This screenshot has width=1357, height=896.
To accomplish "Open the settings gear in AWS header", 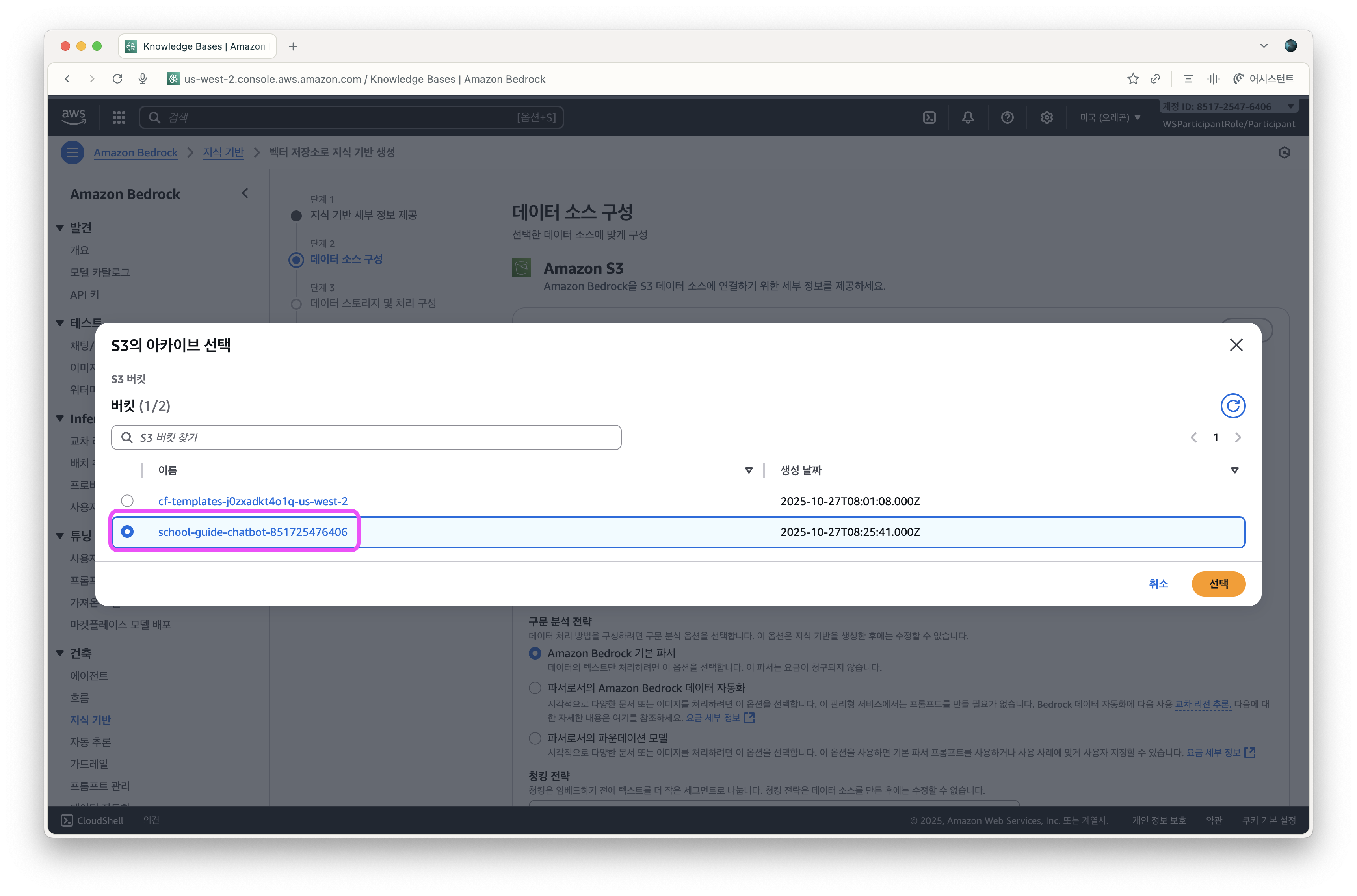I will pyautogui.click(x=1046, y=117).
